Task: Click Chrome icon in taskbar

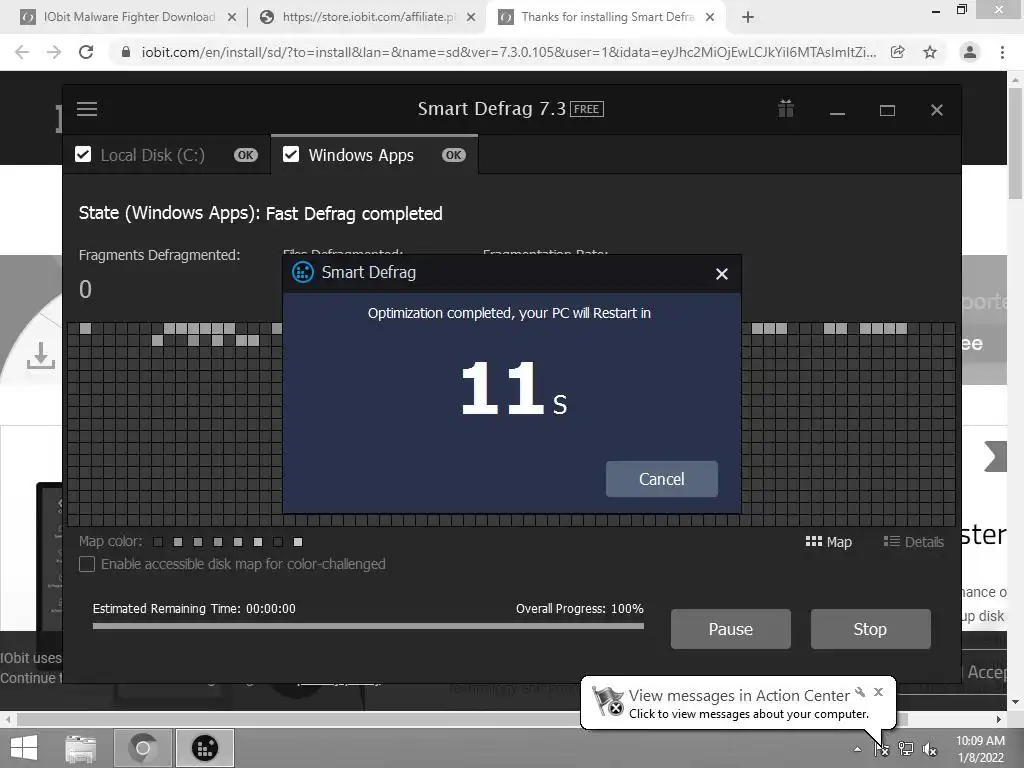Action: coord(143,748)
